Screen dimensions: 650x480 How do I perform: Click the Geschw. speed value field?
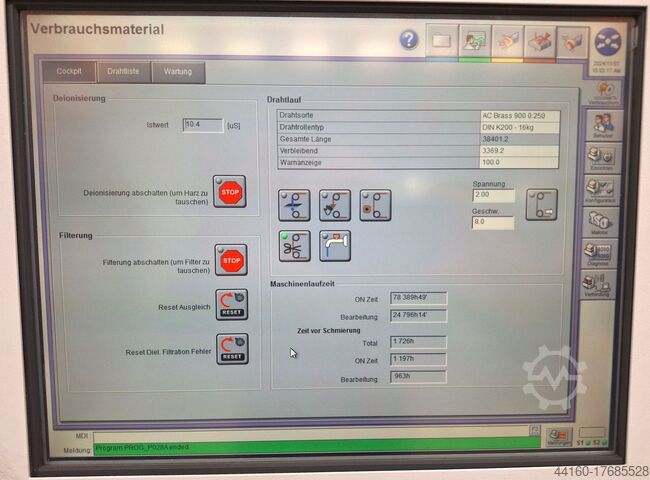pyautogui.click(x=493, y=223)
